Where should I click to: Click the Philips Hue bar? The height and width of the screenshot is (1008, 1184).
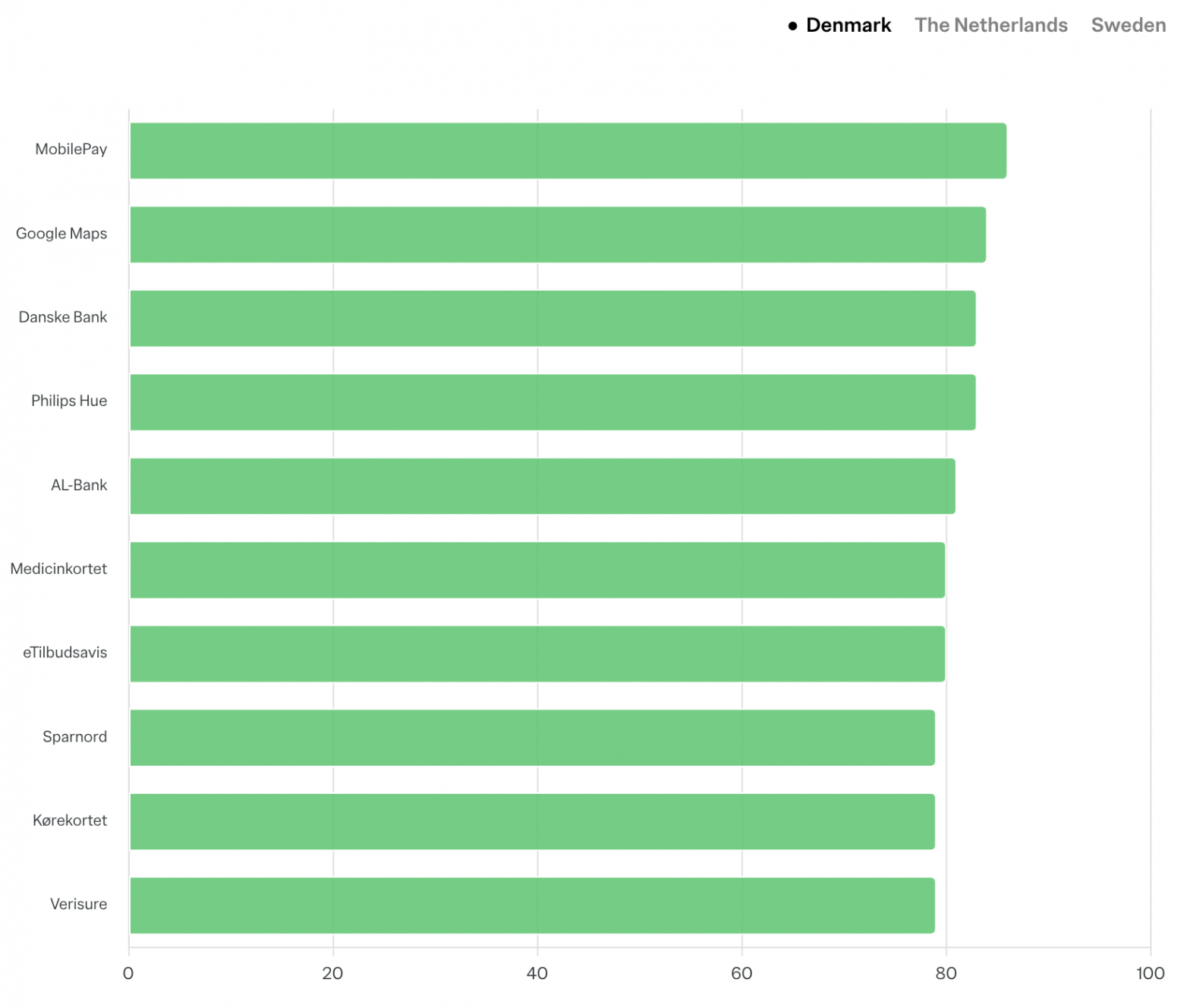tap(553, 402)
